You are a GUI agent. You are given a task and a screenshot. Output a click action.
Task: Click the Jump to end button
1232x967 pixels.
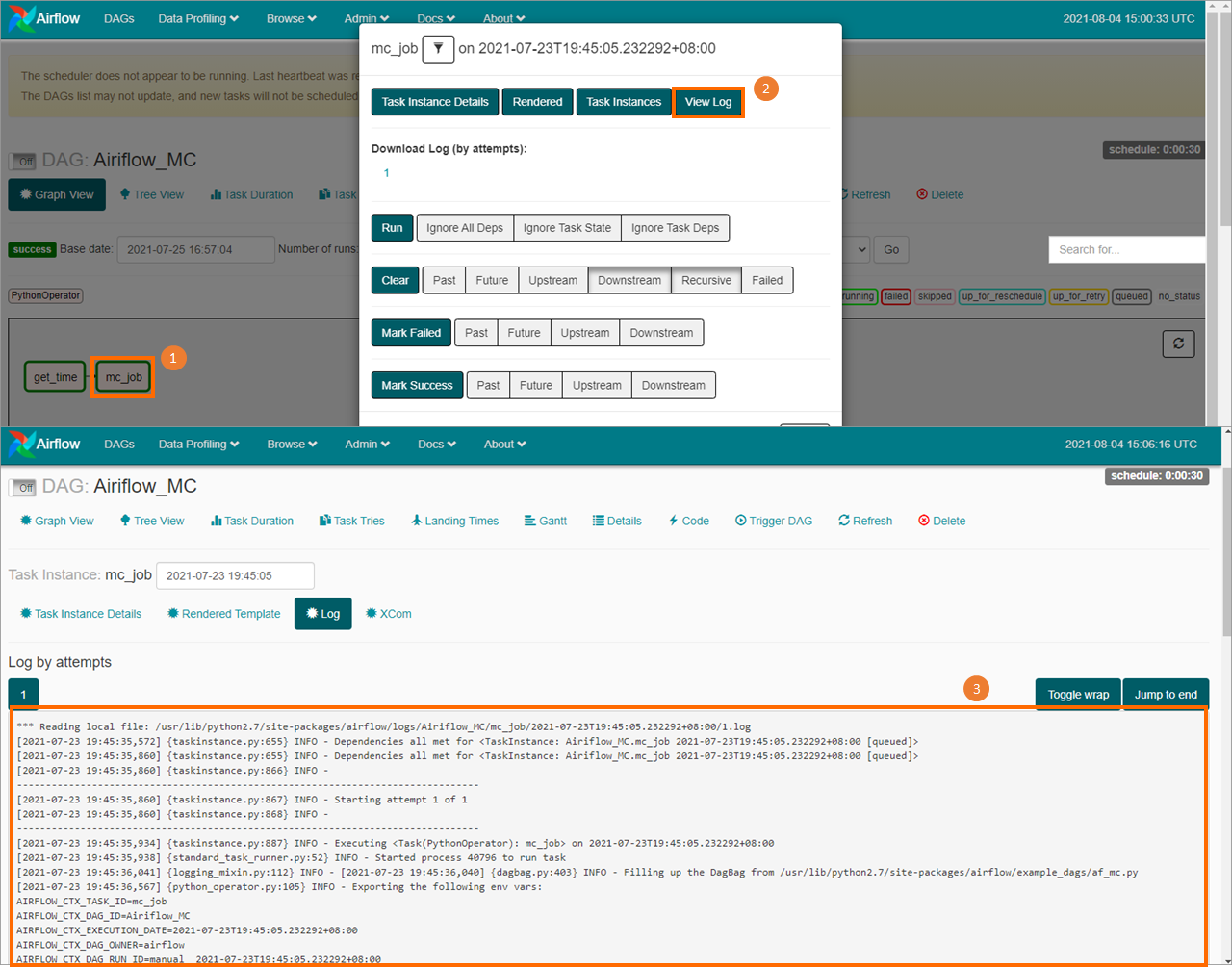tap(1166, 695)
